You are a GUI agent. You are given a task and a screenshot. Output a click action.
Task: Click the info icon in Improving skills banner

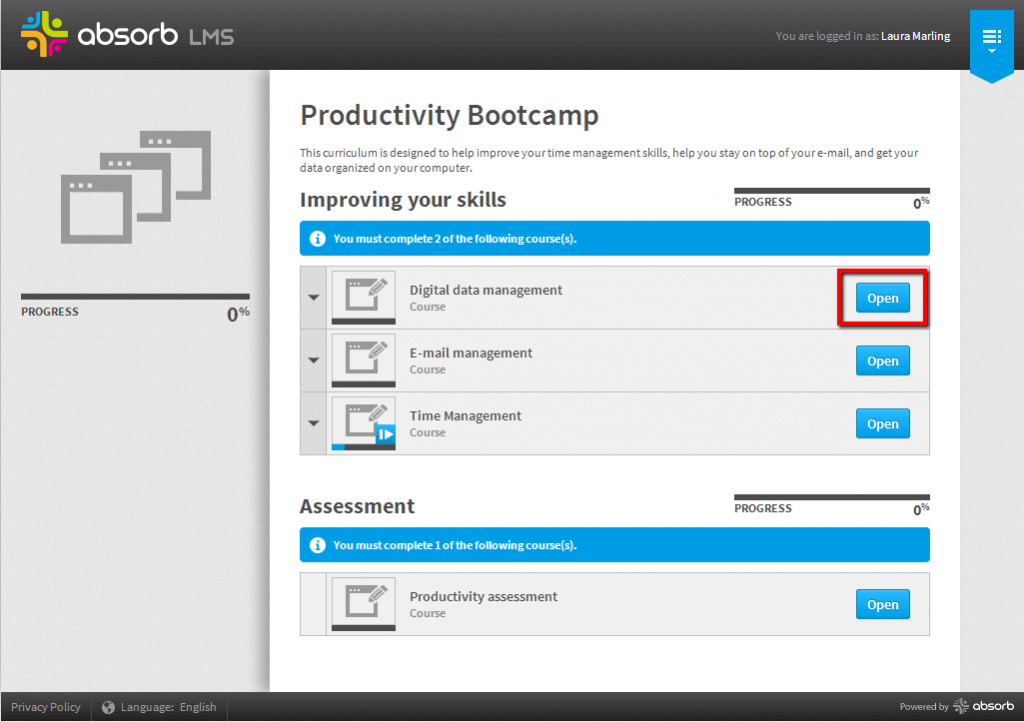(x=317, y=239)
